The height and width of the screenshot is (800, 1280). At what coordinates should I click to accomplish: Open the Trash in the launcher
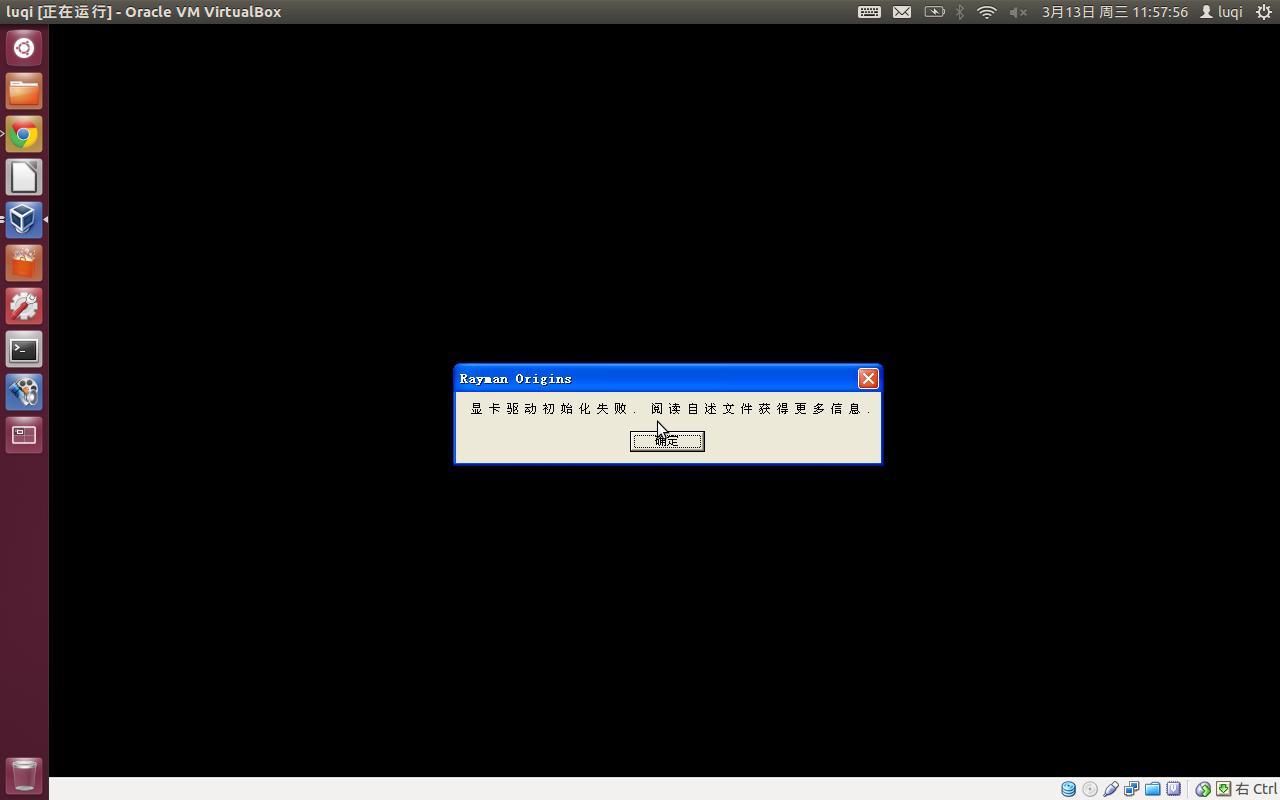tap(24, 775)
